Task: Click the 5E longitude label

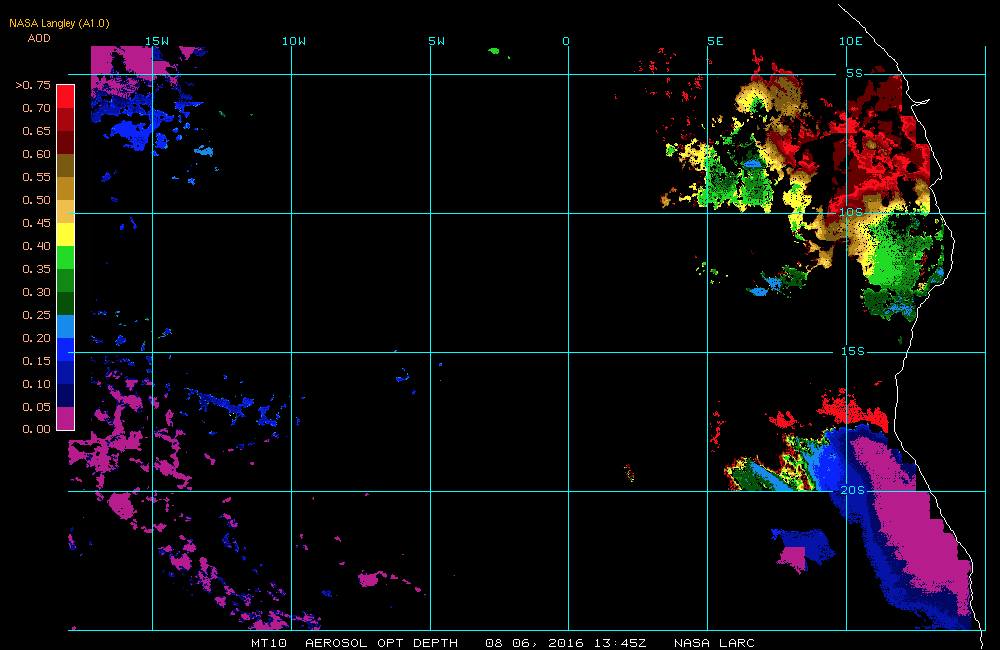Action: pos(716,41)
